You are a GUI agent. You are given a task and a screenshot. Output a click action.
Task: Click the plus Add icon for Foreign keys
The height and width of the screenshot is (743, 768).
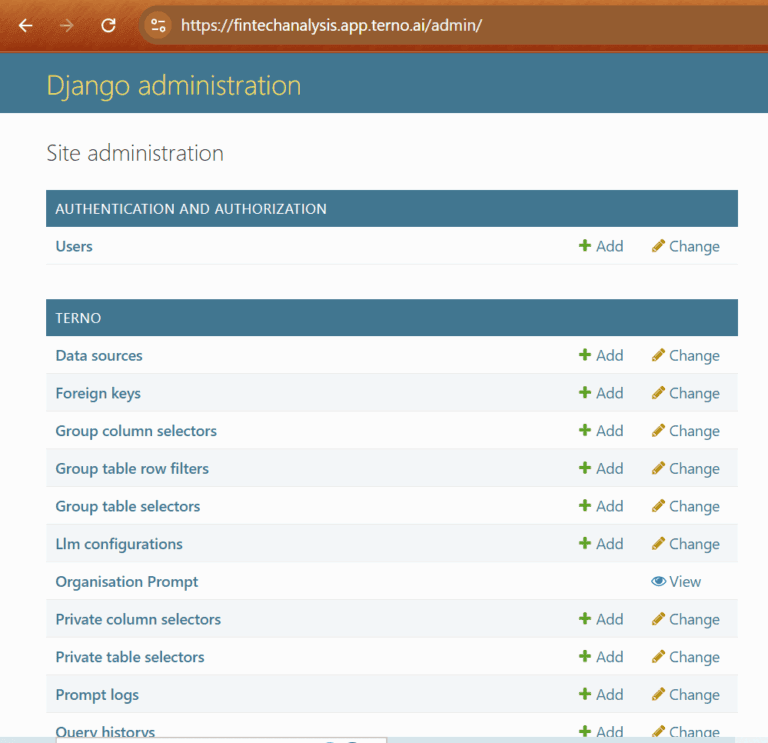(x=585, y=393)
